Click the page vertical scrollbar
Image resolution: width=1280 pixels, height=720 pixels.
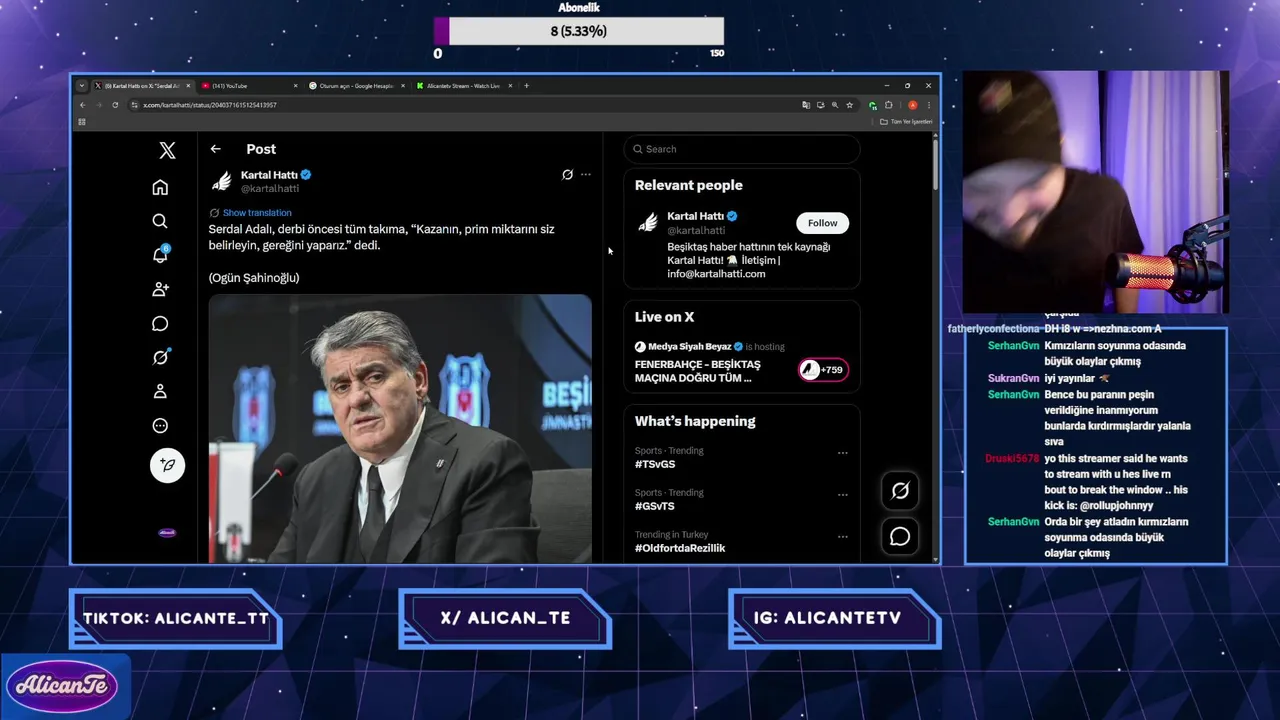point(935,163)
